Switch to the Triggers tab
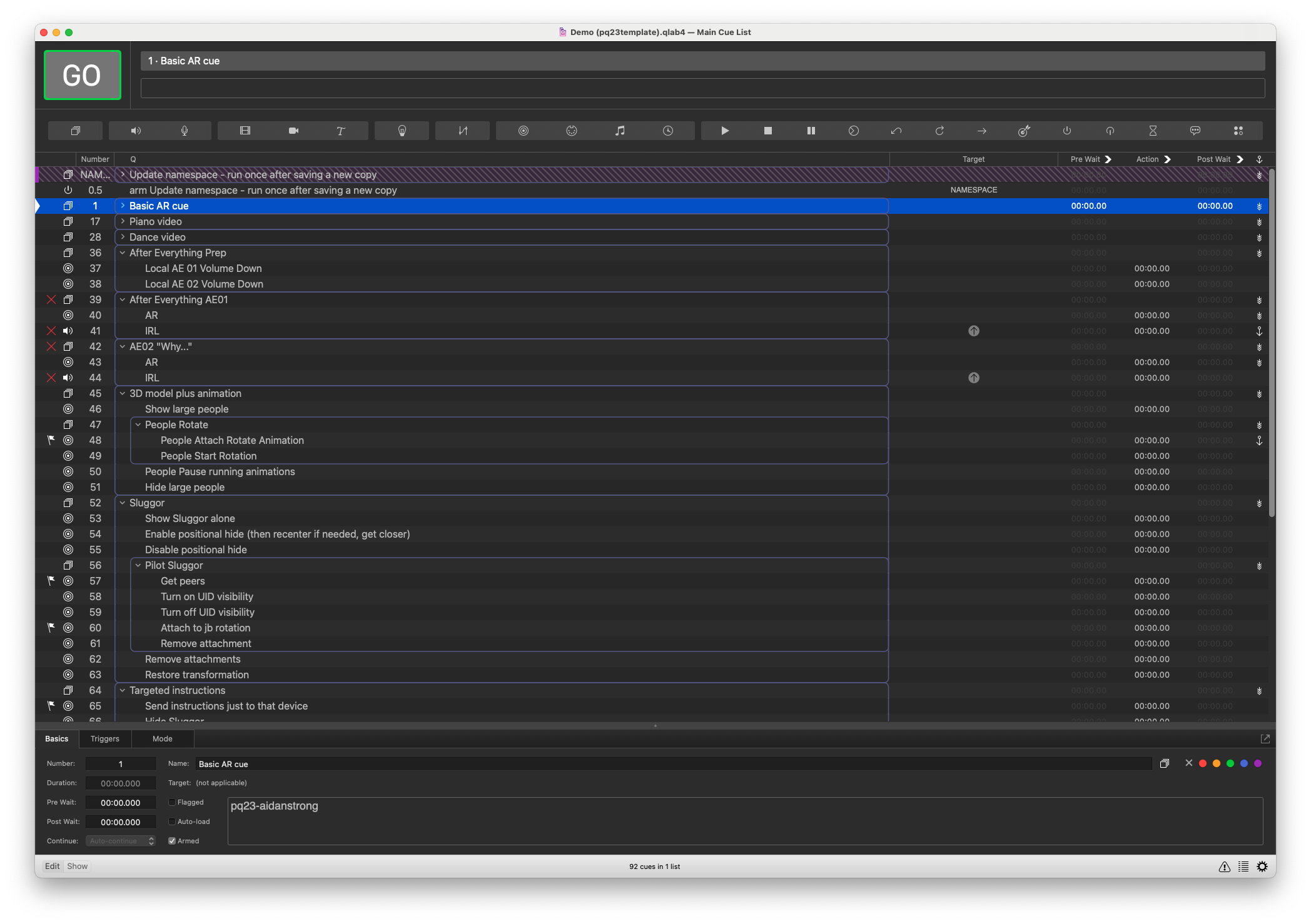 point(104,738)
